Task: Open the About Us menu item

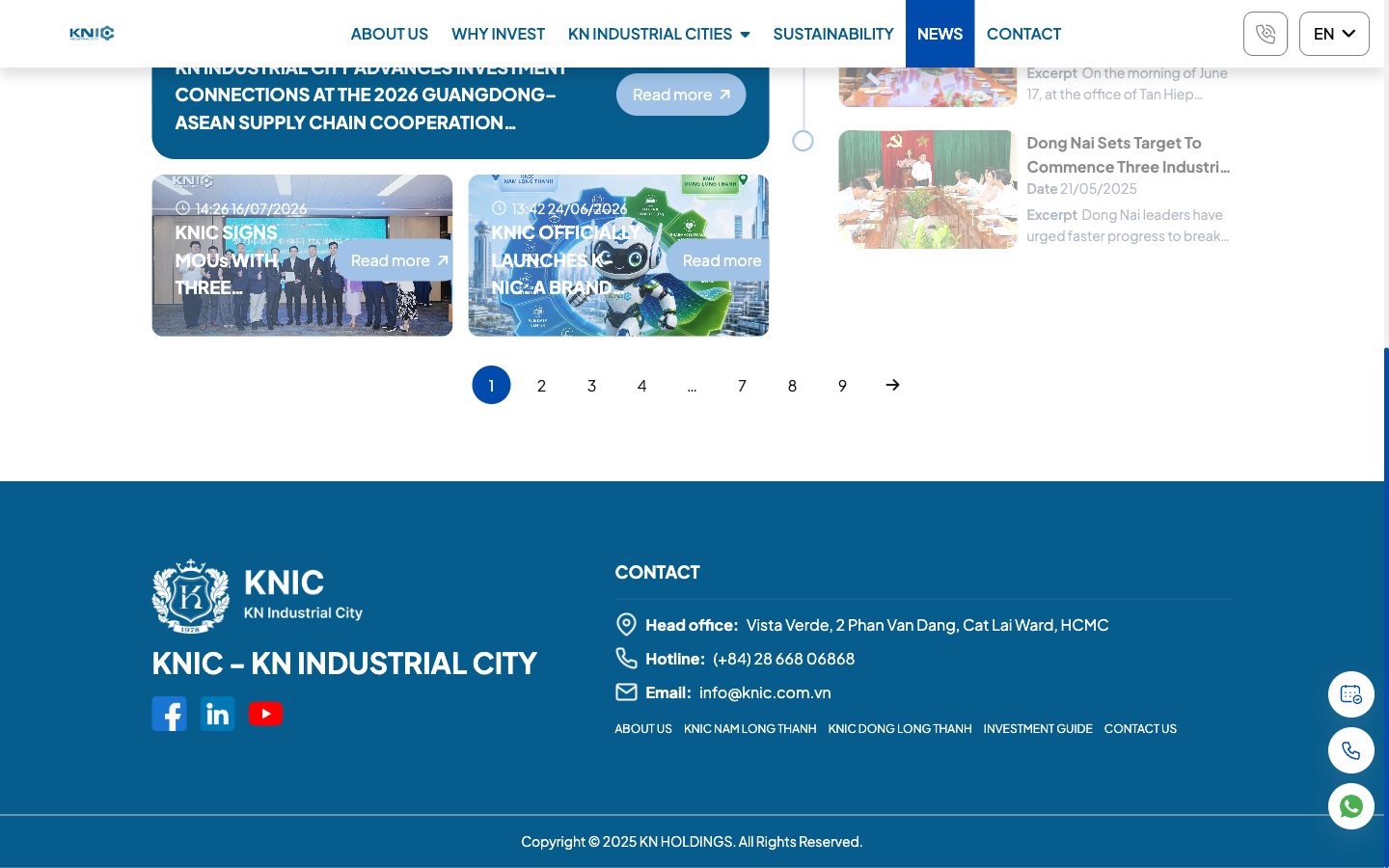Action: coord(389,34)
